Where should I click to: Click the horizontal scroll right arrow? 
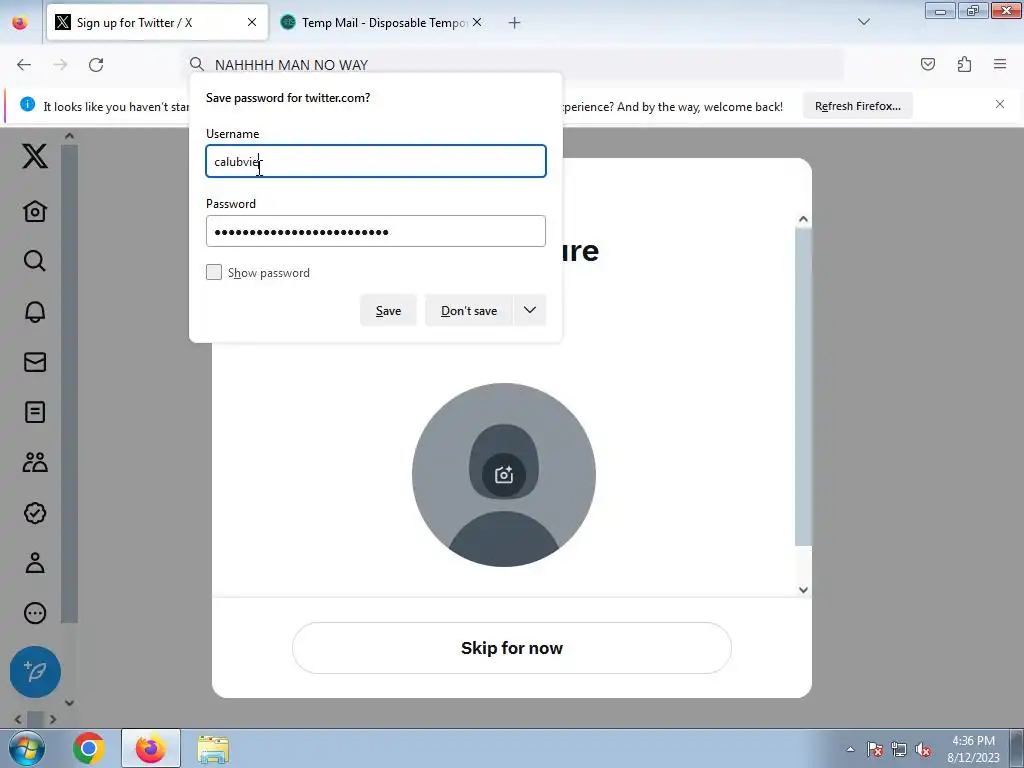coord(53,719)
